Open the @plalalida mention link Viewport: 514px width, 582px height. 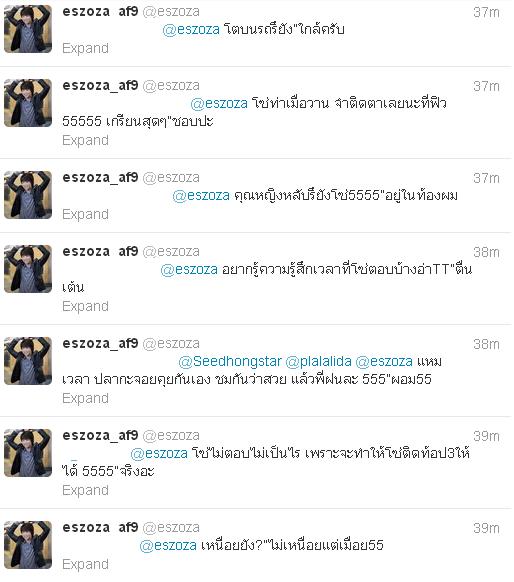pos(318,361)
